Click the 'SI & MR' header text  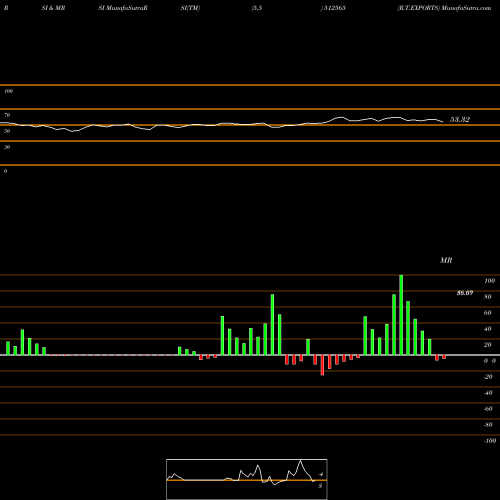(53, 8)
